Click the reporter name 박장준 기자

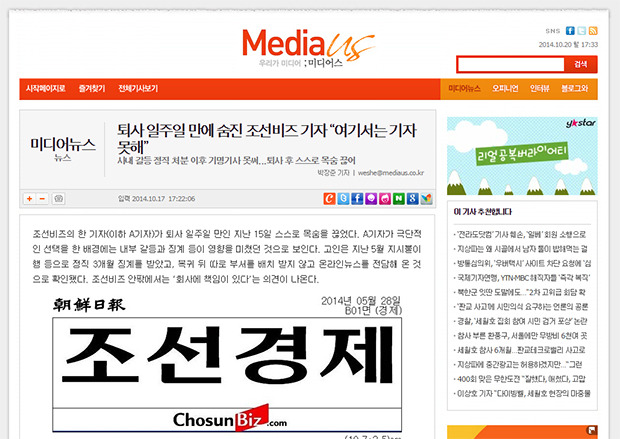pos(333,173)
